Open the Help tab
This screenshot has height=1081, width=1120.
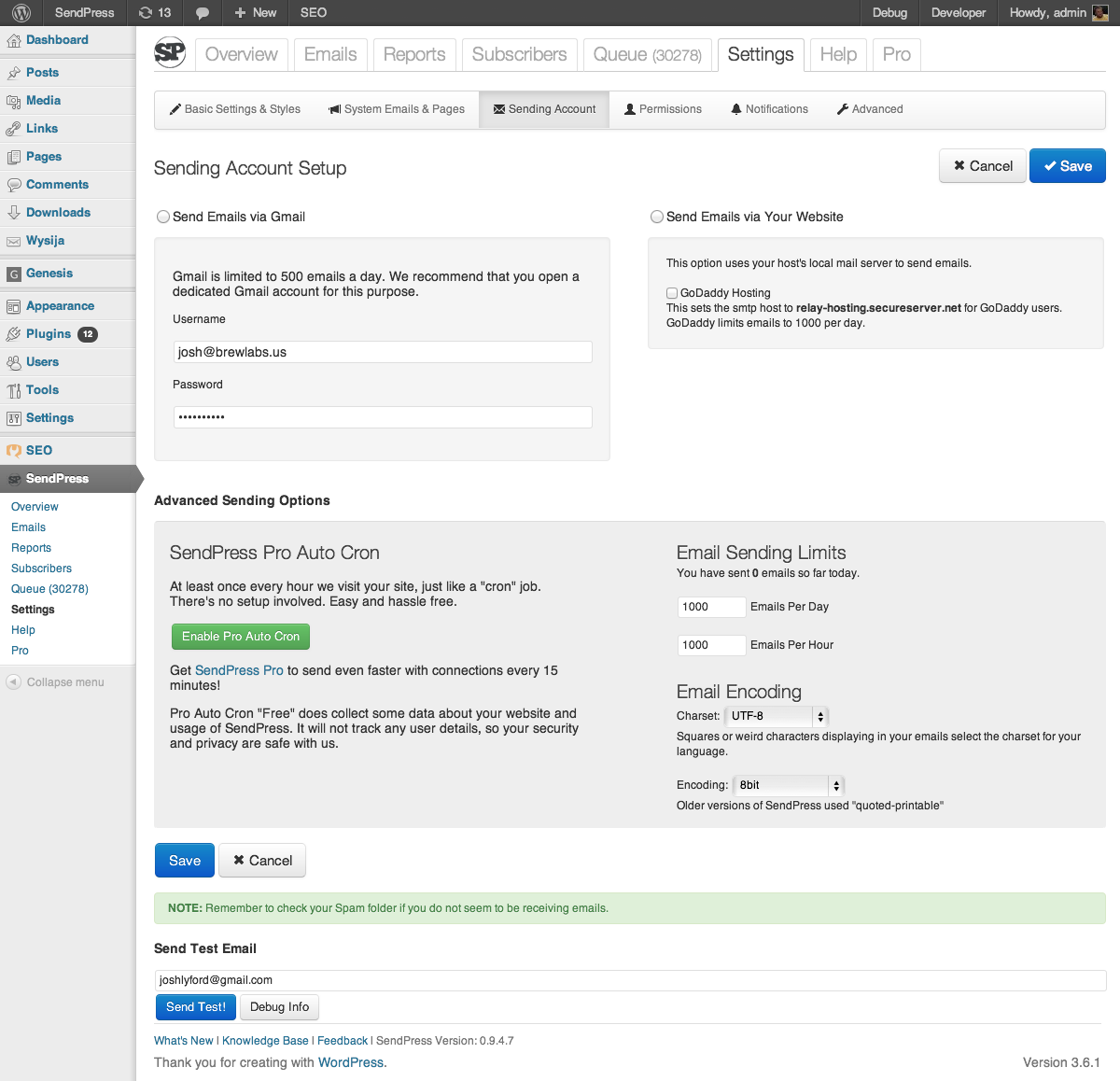click(838, 54)
